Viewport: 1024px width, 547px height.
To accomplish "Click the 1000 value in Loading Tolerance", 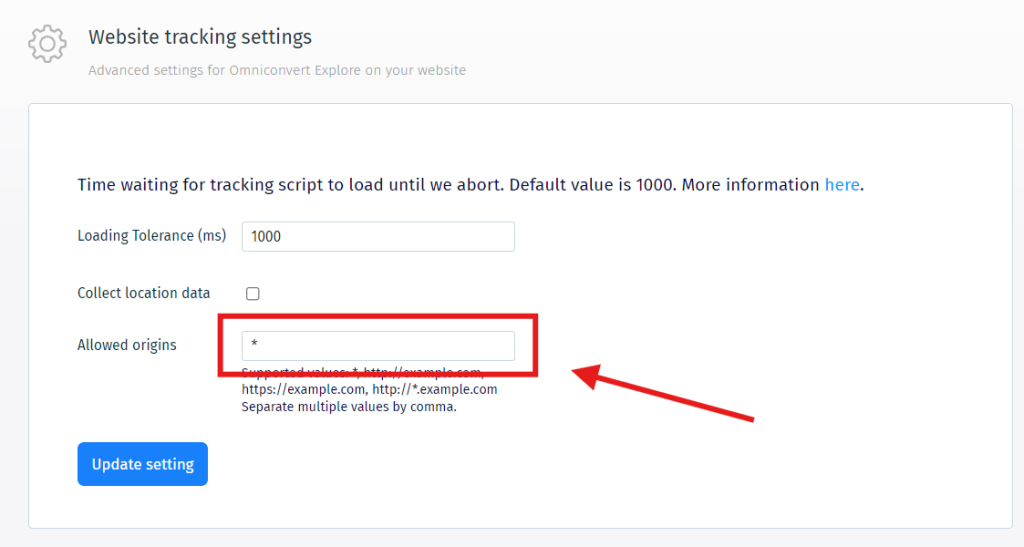I will click(266, 237).
